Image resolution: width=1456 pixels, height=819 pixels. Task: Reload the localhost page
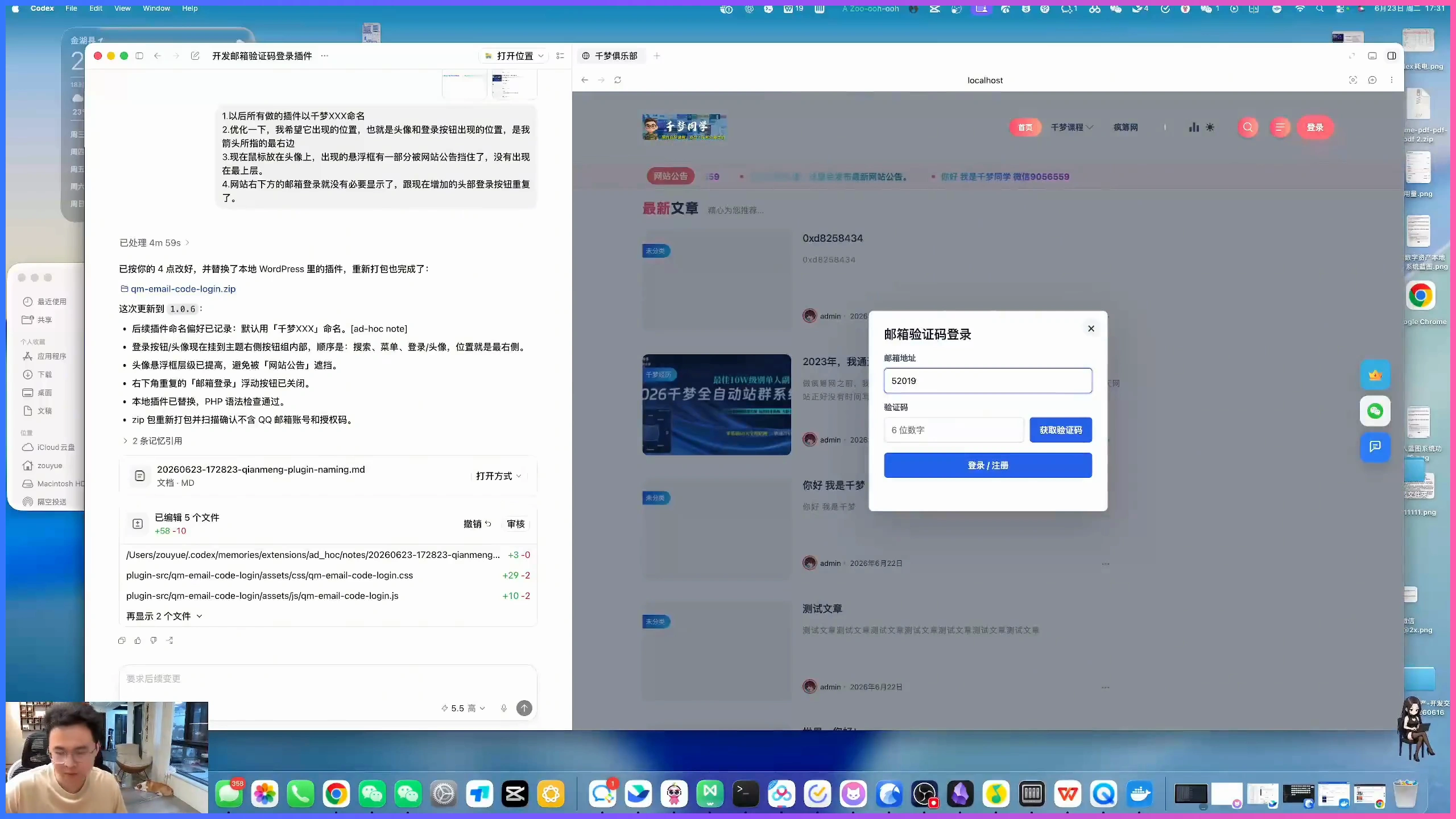click(x=618, y=80)
